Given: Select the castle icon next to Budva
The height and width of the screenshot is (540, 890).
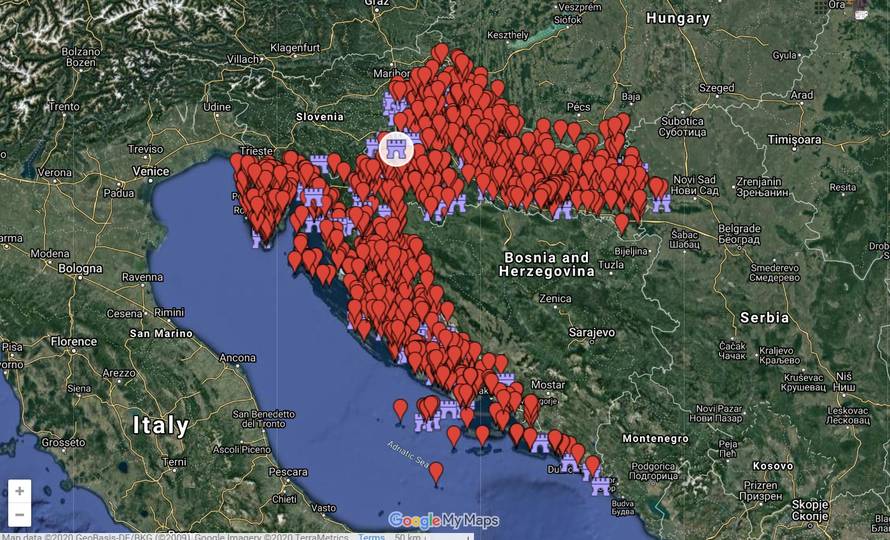Looking at the screenshot, I should (x=601, y=486).
